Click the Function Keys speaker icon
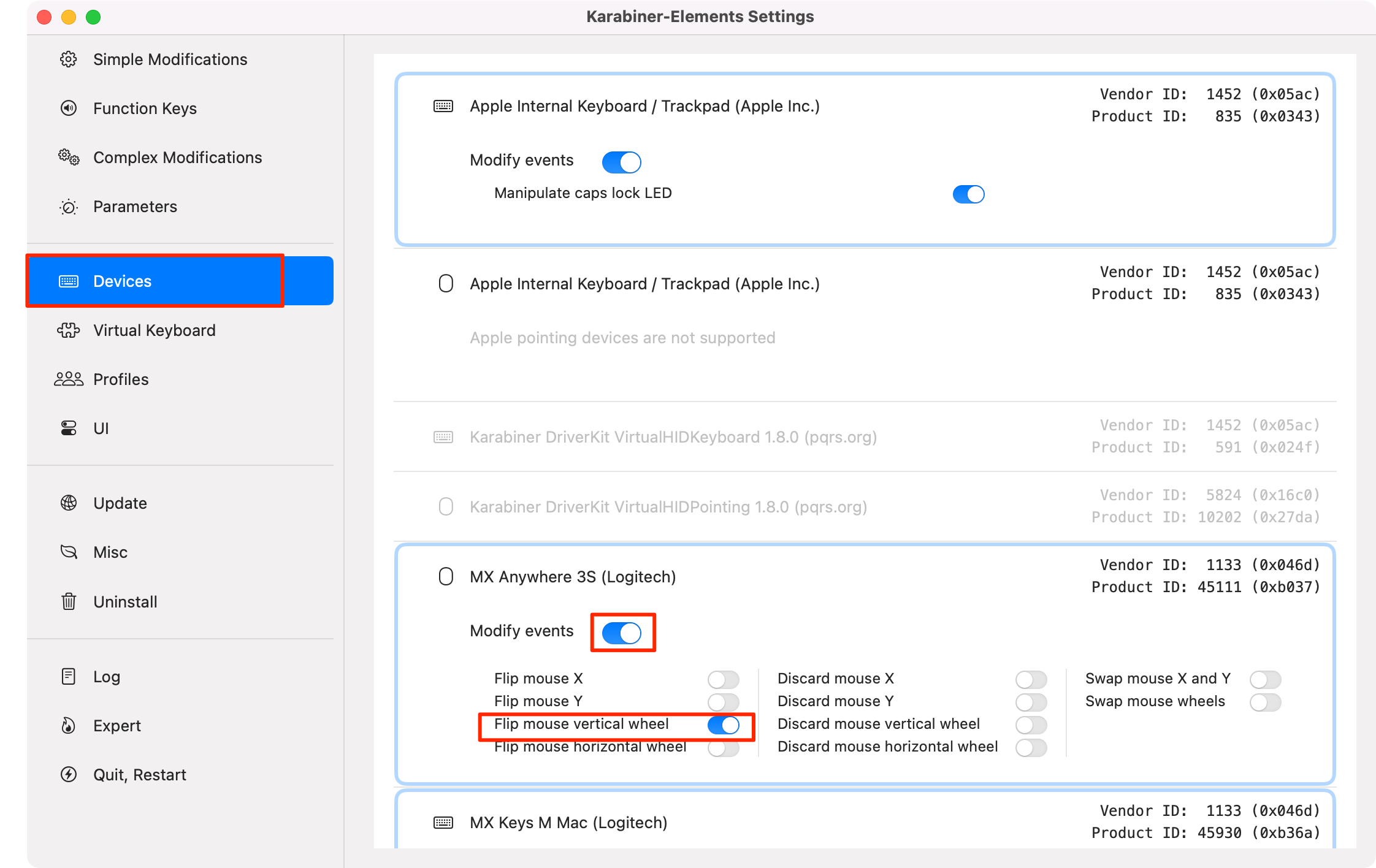This screenshot has width=1376, height=868. (69, 108)
